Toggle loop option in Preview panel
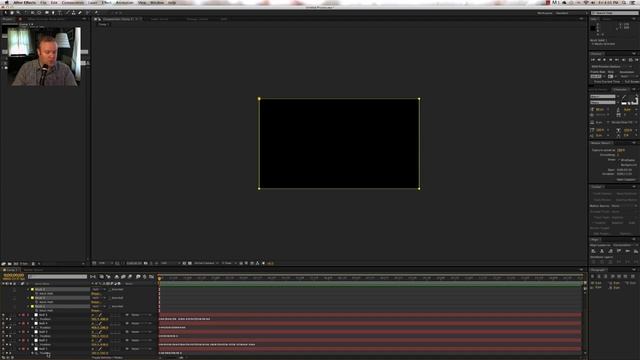The image size is (640, 360). click(x=631, y=60)
